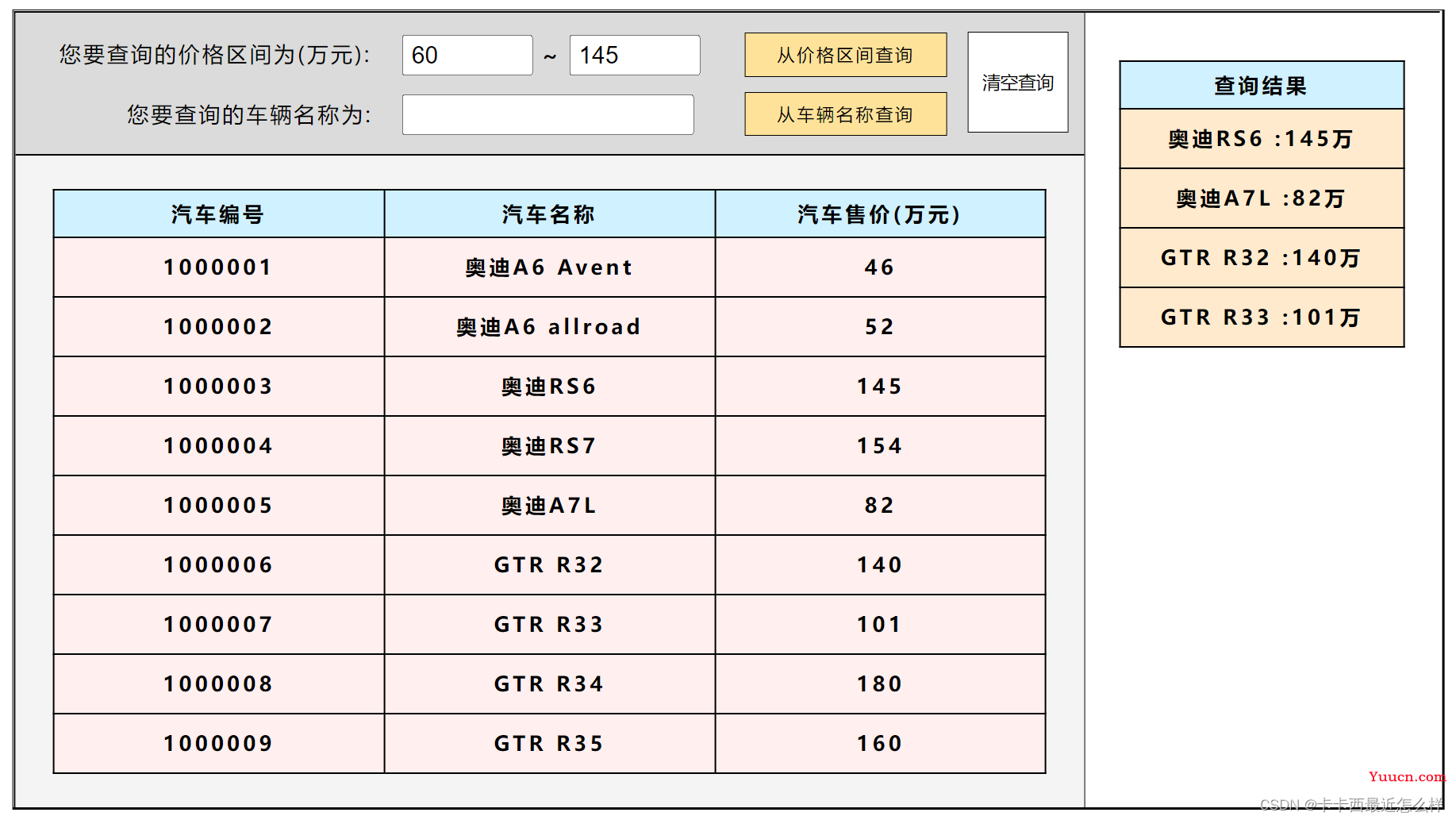Select car number cell 1000002
Screen dimensions: 1456x820
point(219,327)
